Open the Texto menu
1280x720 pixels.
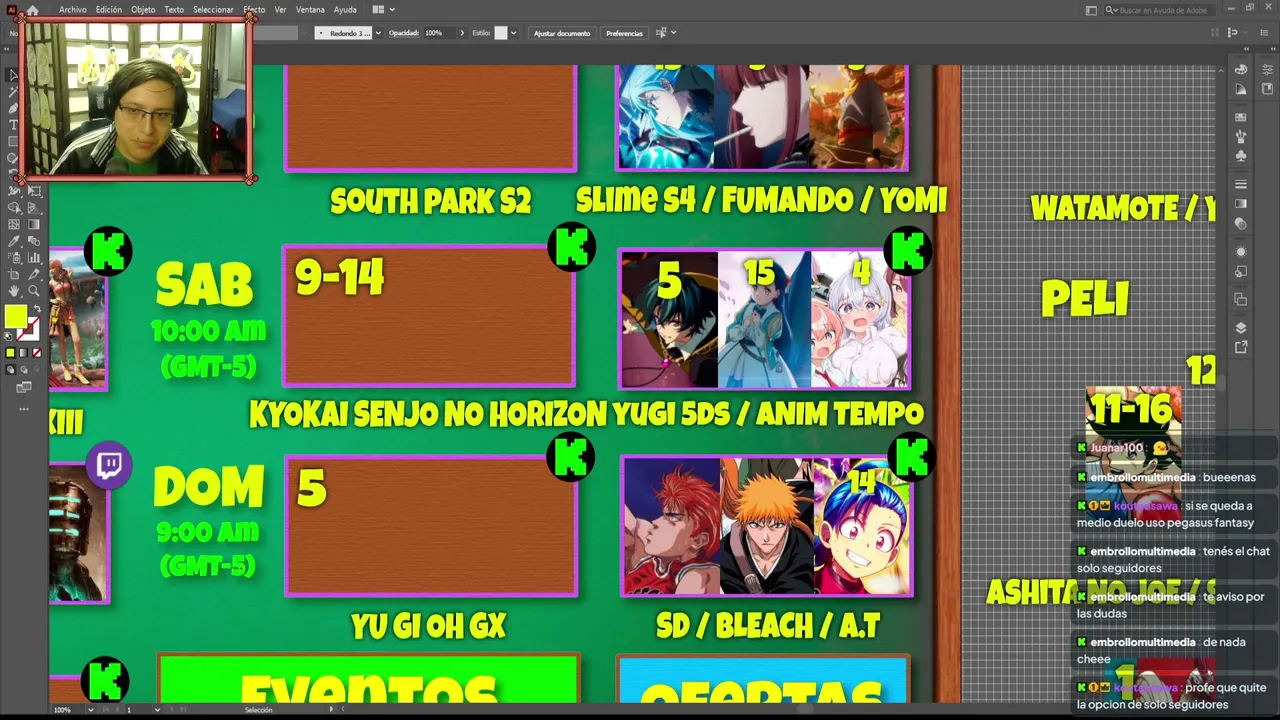click(174, 10)
